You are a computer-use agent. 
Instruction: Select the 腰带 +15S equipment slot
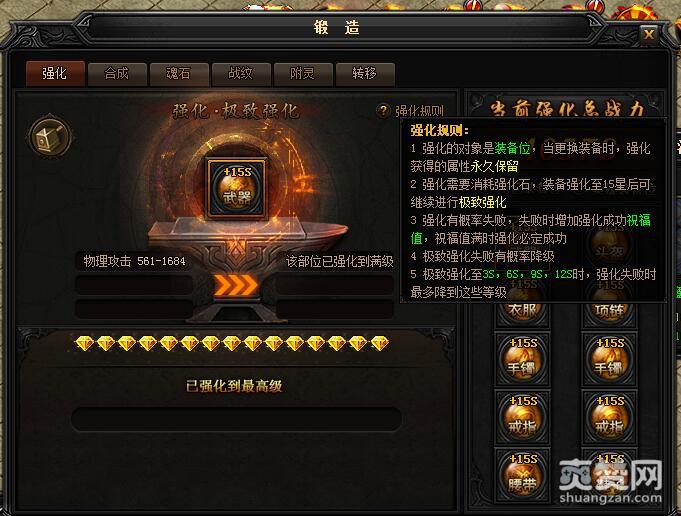pyautogui.click(x=523, y=475)
